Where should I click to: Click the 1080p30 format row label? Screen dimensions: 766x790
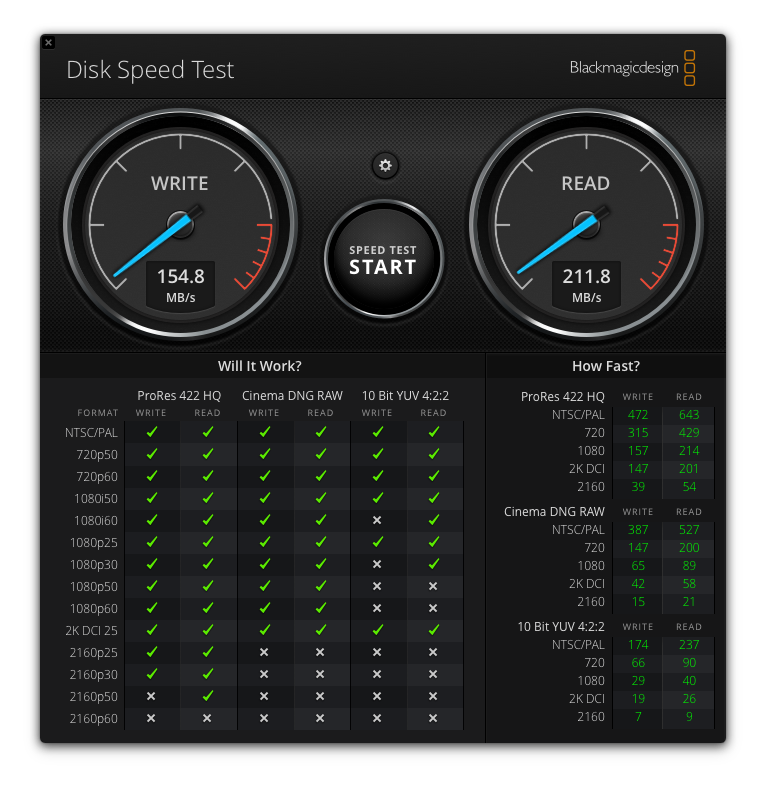click(94, 564)
